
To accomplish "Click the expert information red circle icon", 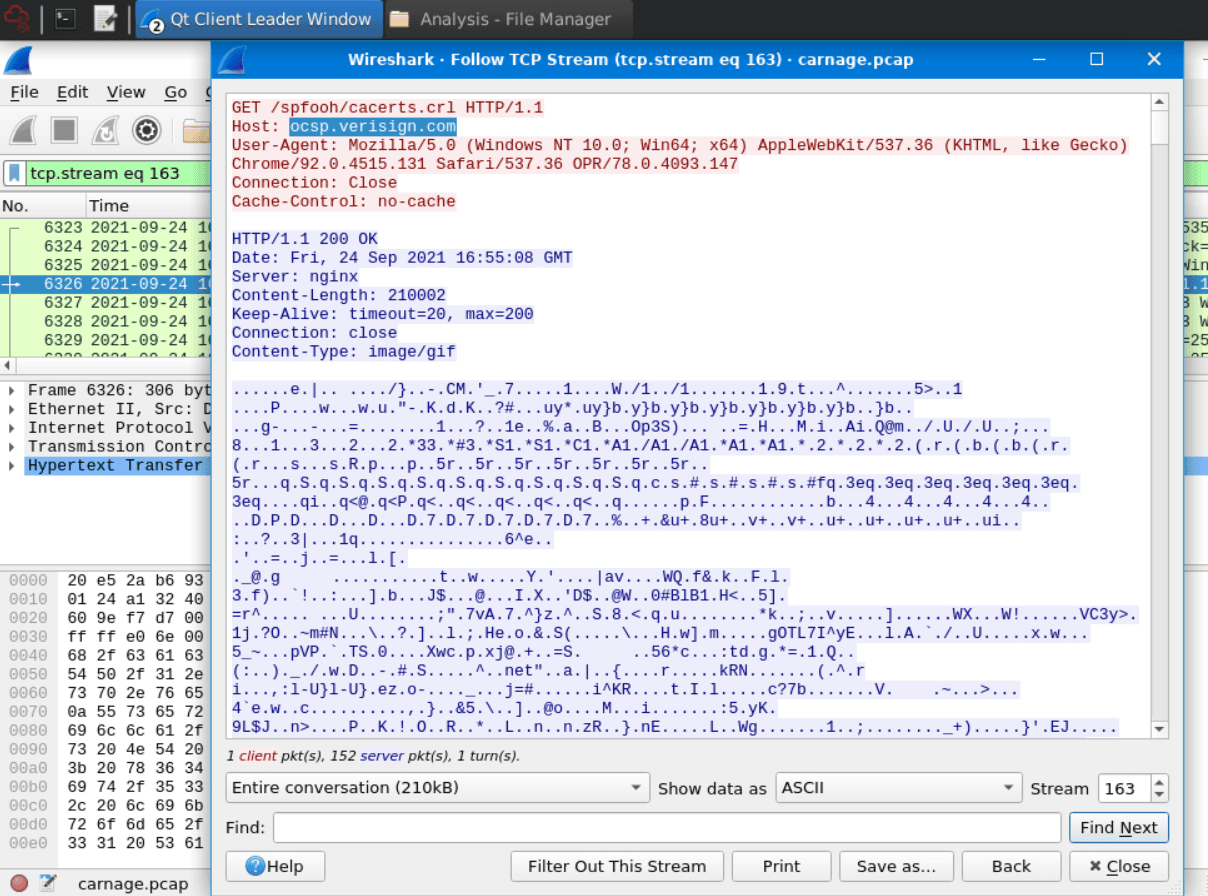I will pyautogui.click(x=18, y=883).
